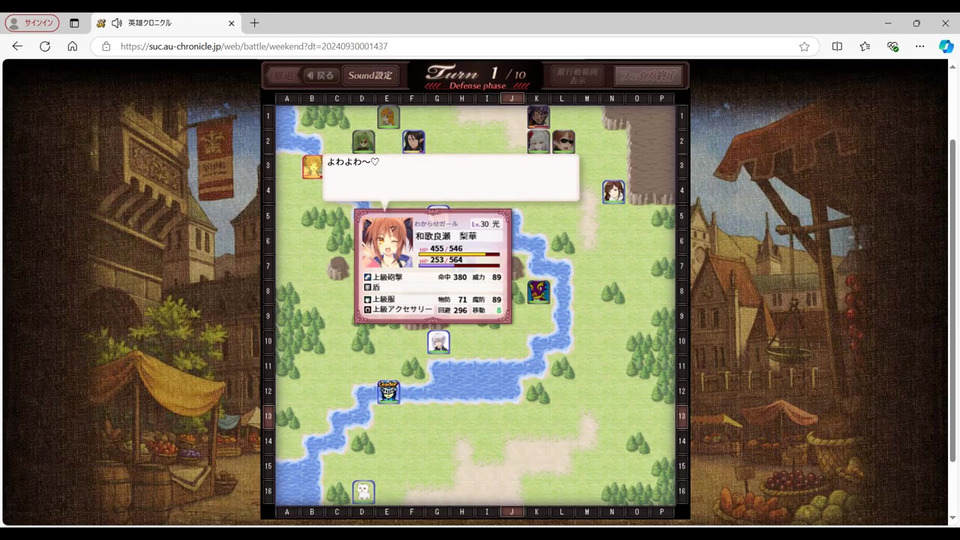Viewport: 960px width, 540px height.
Task: Click the 撤退 retreat button
Action: (x=283, y=75)
